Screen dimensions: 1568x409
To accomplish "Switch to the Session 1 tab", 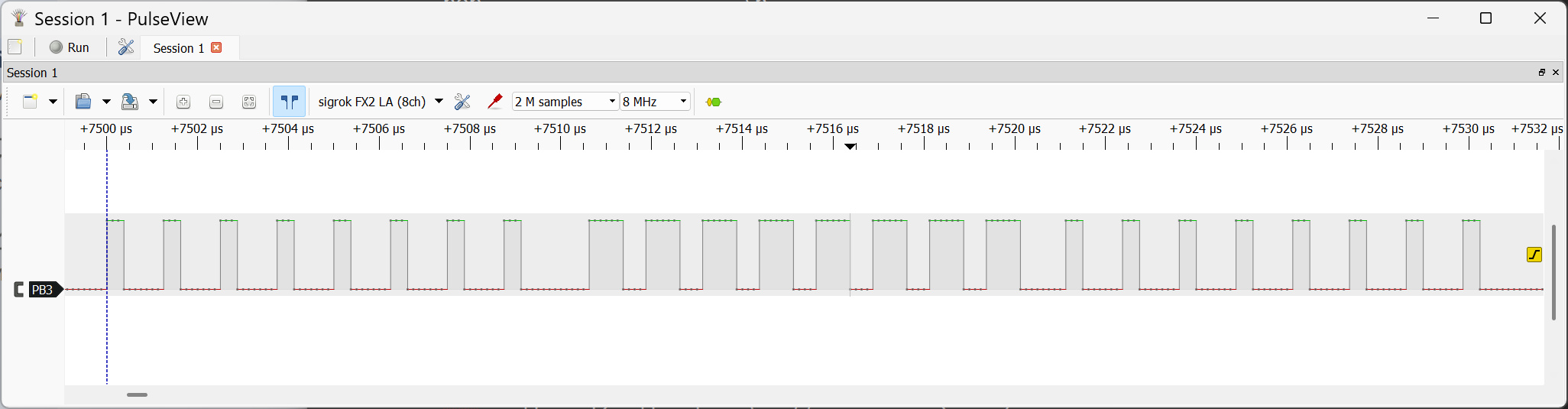I will tap(178, 48).
